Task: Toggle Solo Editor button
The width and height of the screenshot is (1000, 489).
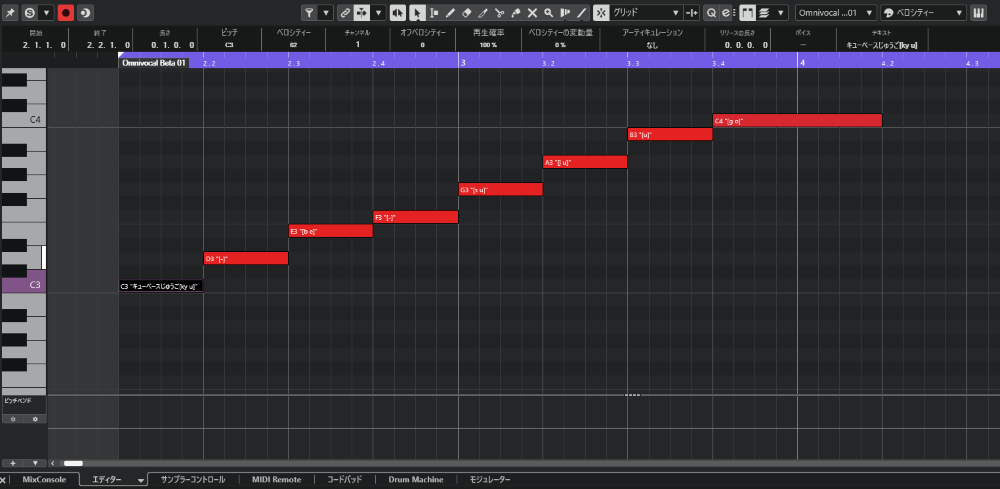Action: [29, 13]
